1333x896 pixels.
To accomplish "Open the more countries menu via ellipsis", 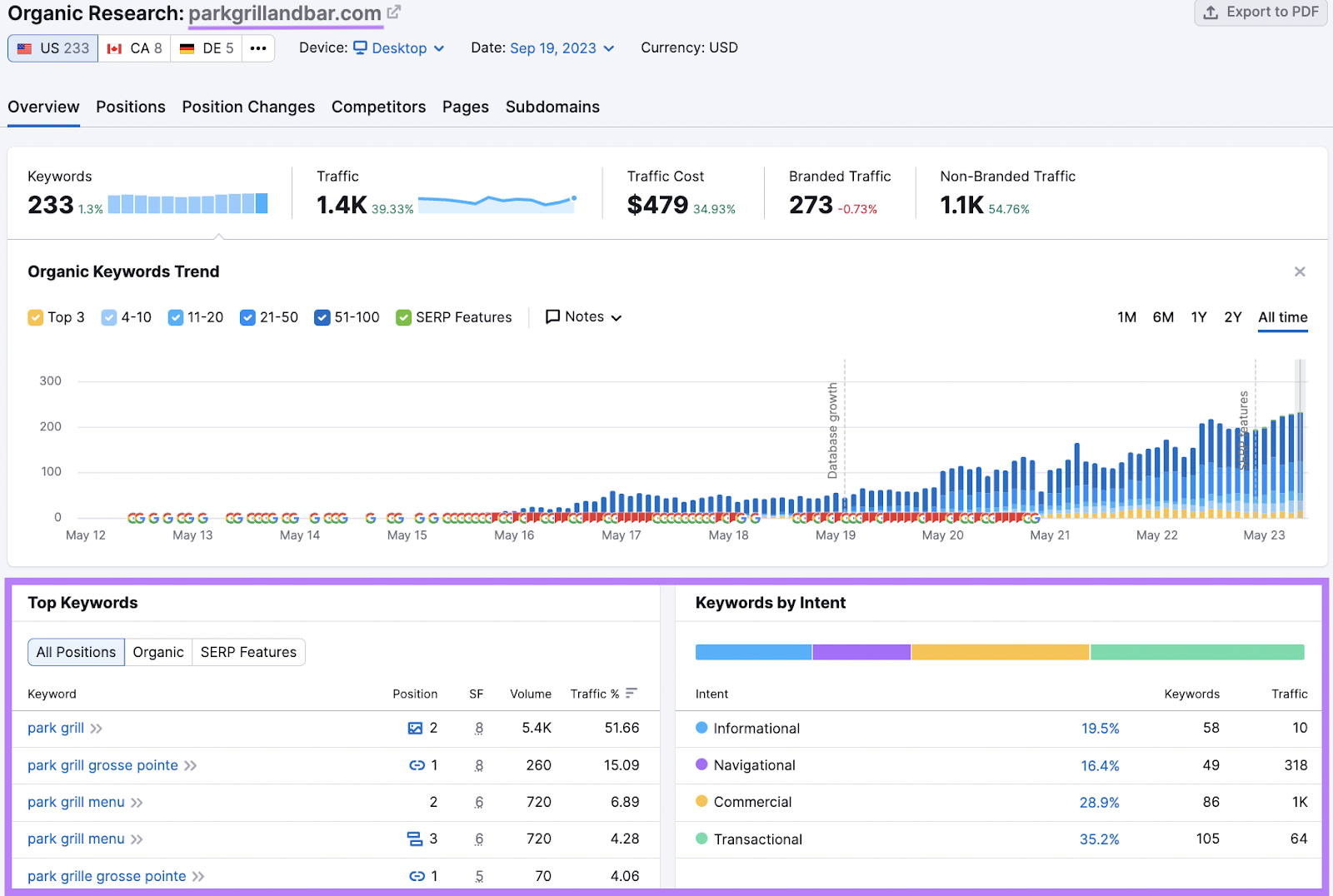I will click(258, 47).
